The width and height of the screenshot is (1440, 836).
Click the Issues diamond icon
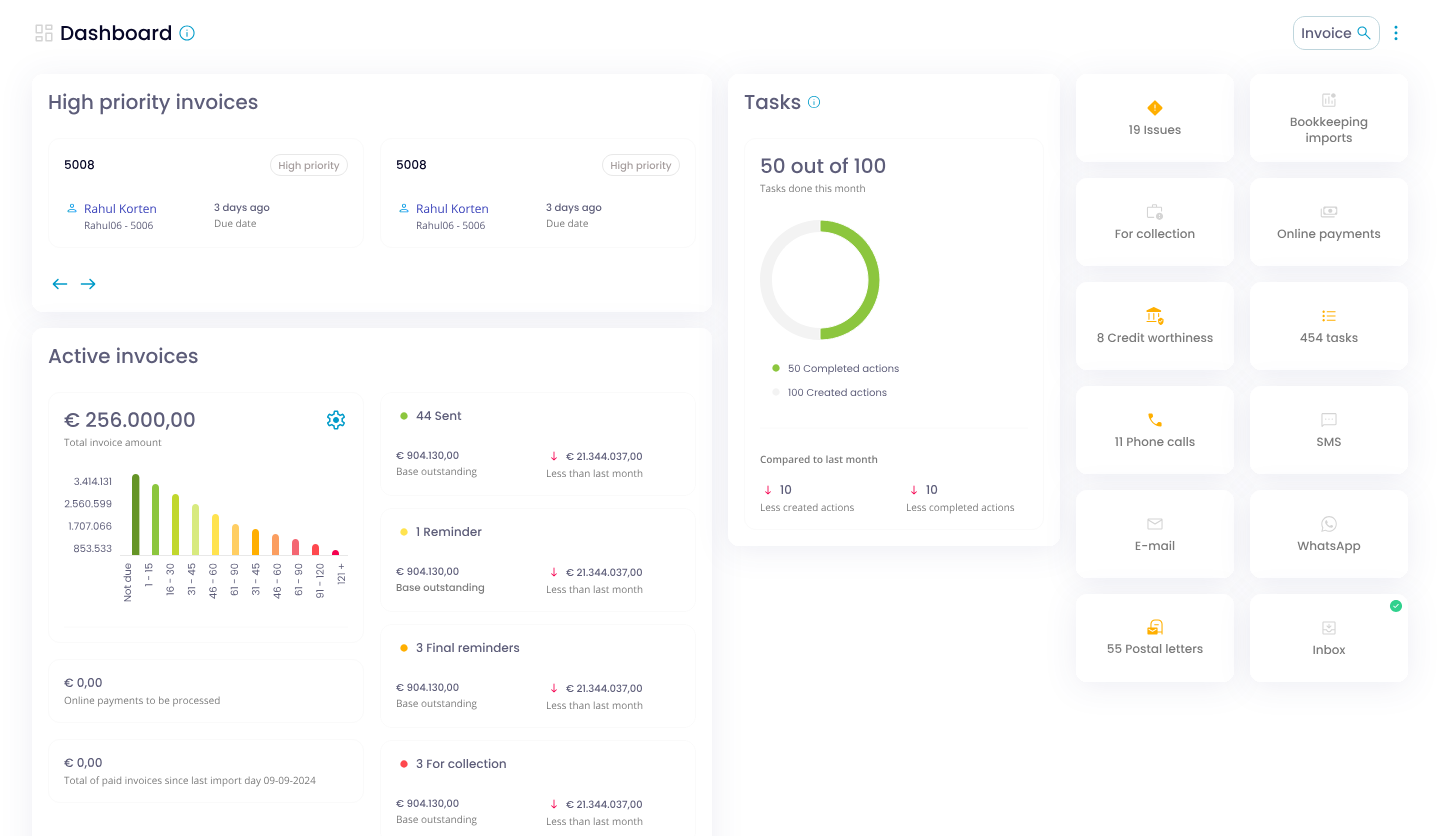(1154, 107)
